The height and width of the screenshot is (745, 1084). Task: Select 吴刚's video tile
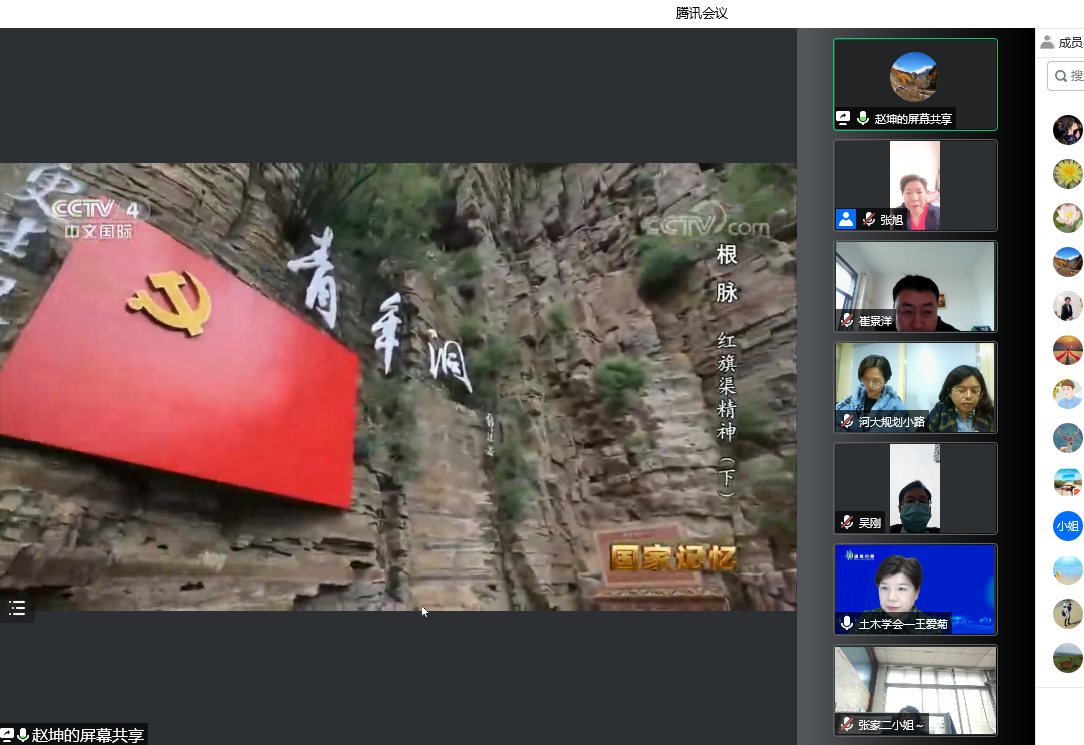(x=915, y=488)
